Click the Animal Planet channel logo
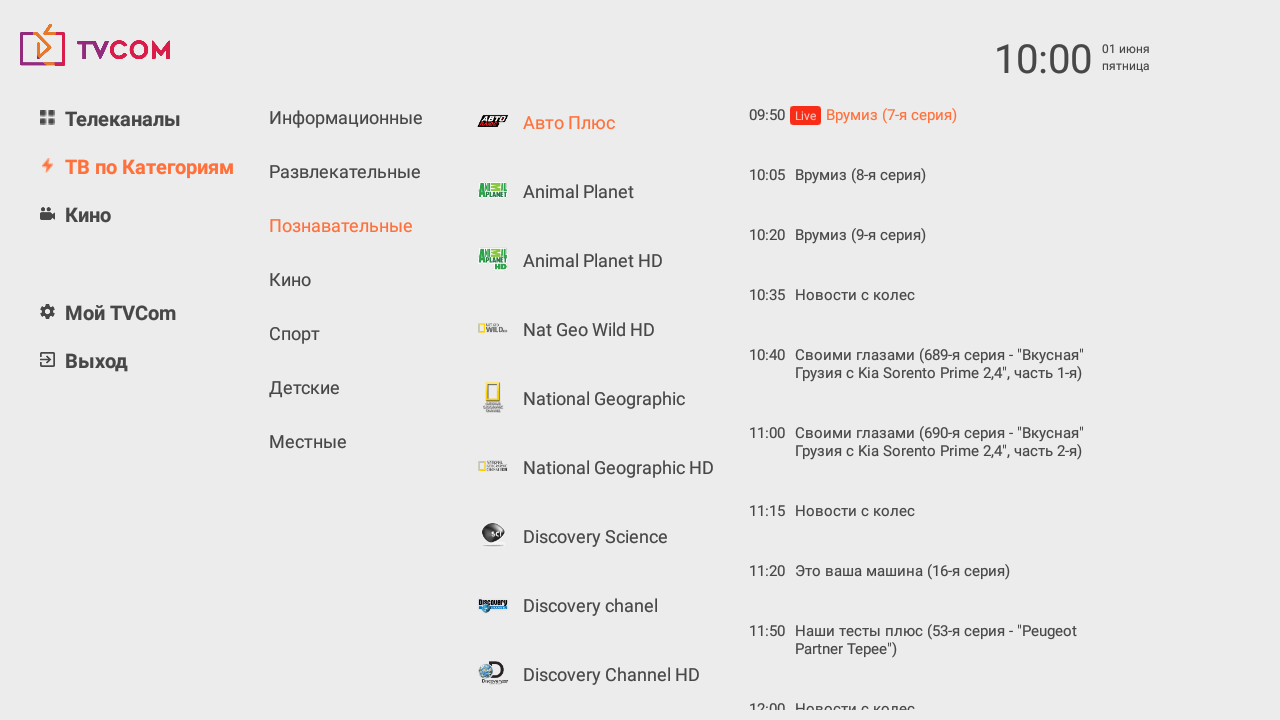This screenshot has height=720, width=1280. tap(493, 191)
